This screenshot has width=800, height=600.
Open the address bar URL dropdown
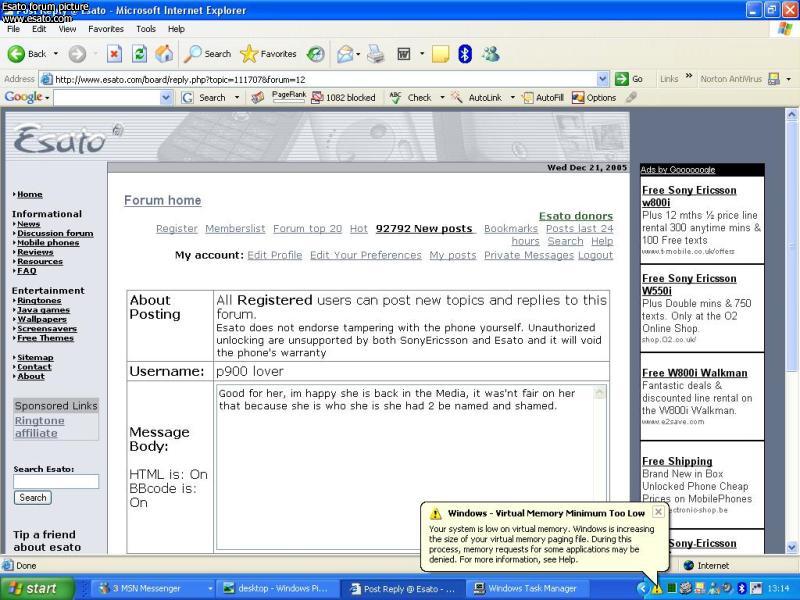[603, 79]
